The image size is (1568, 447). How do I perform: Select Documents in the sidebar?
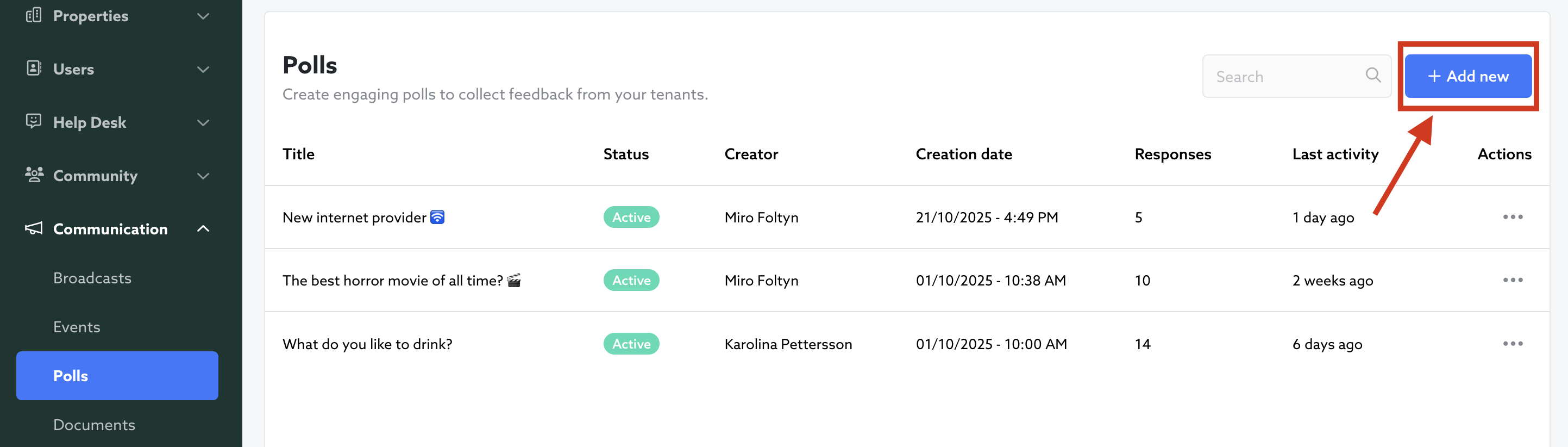tap(94, 425)
